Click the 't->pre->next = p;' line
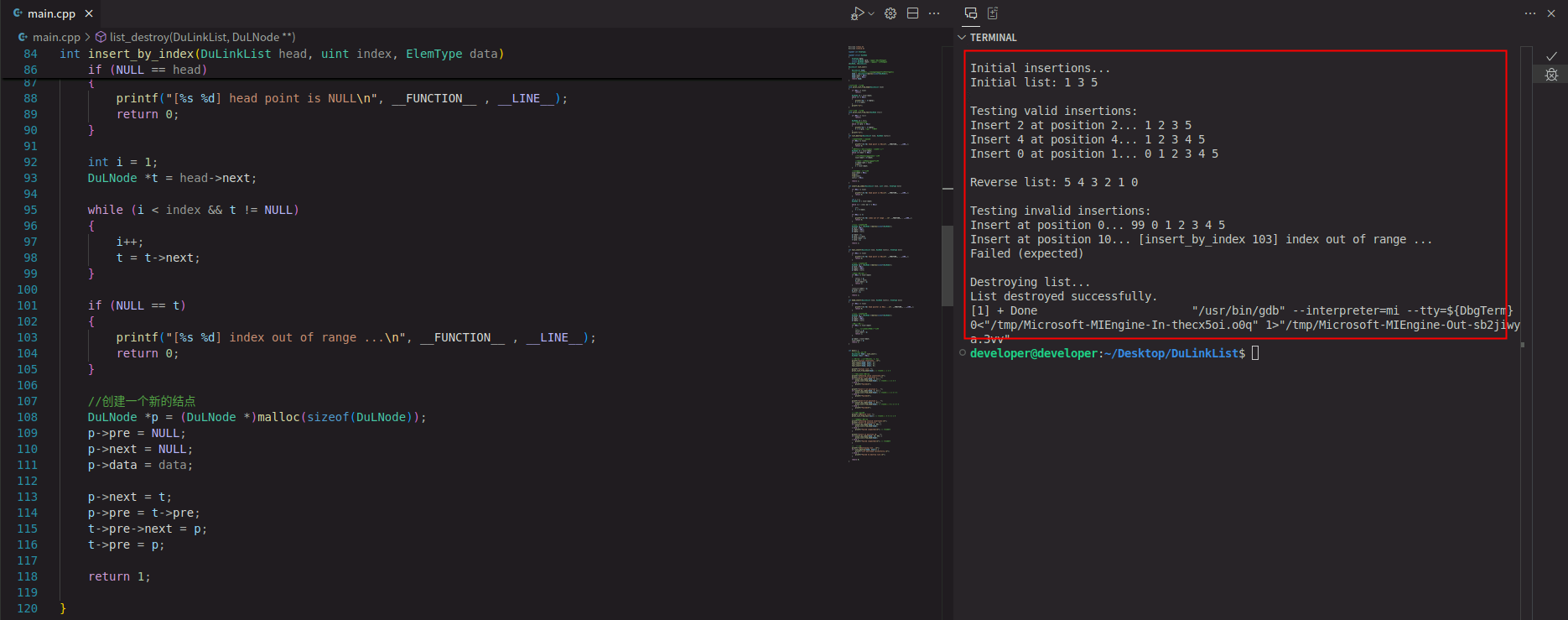Screen dimensions: 1568x620 pyautogui.click(x=148, y=529)
